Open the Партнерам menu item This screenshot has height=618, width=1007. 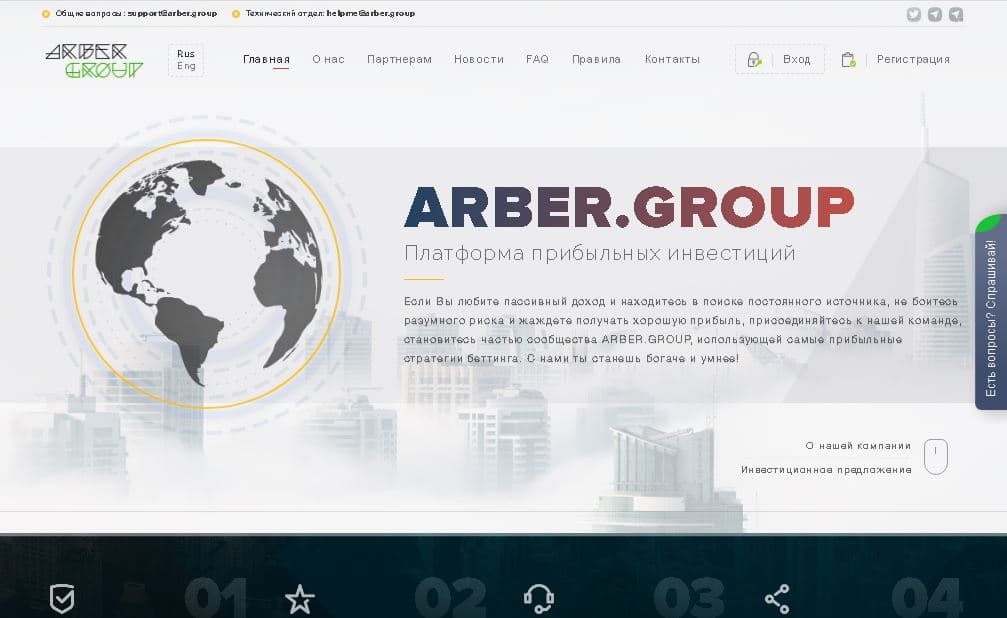tap(399, 59)
